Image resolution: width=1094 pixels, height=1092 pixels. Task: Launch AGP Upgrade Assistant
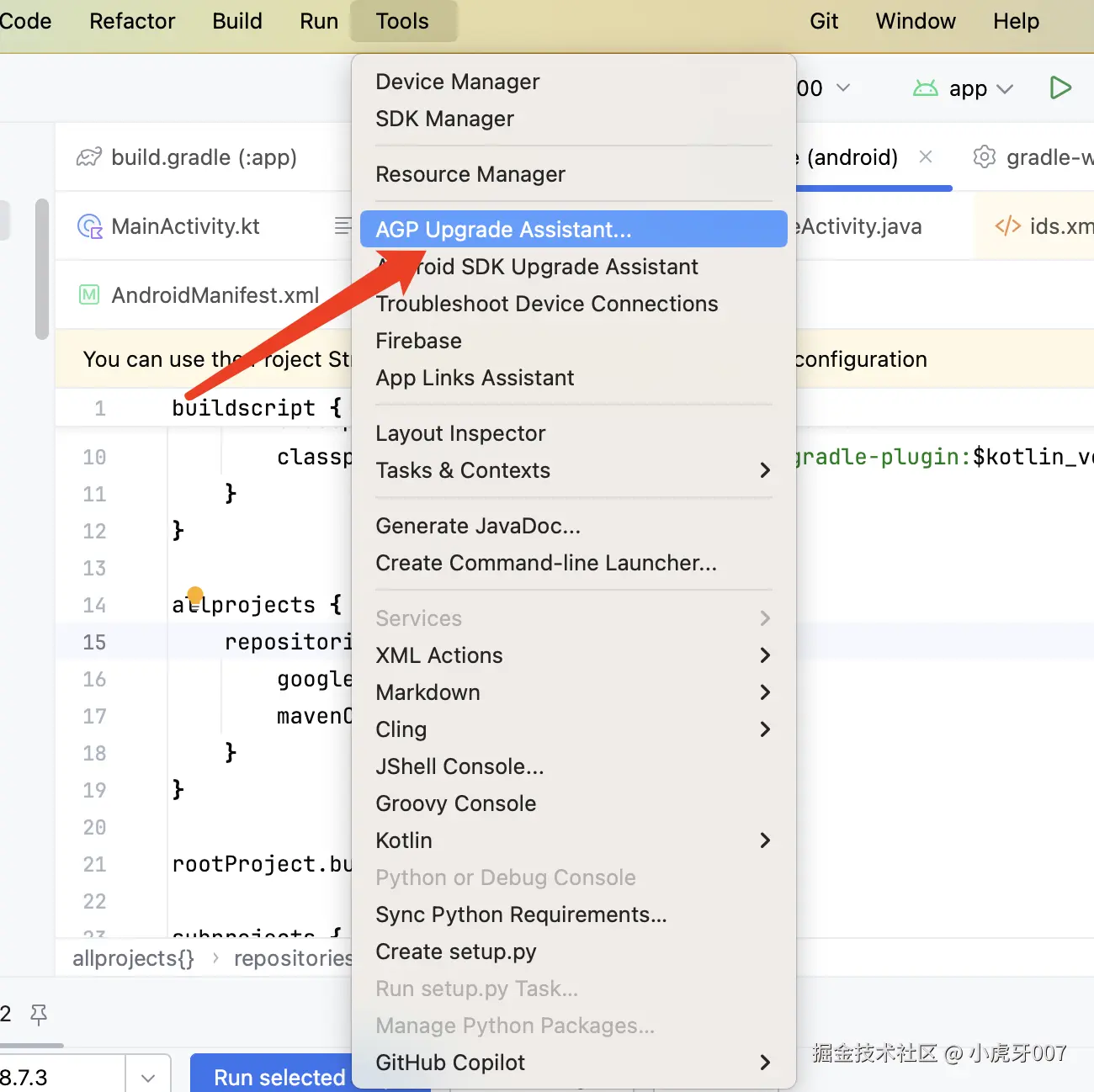click(573, 229)
